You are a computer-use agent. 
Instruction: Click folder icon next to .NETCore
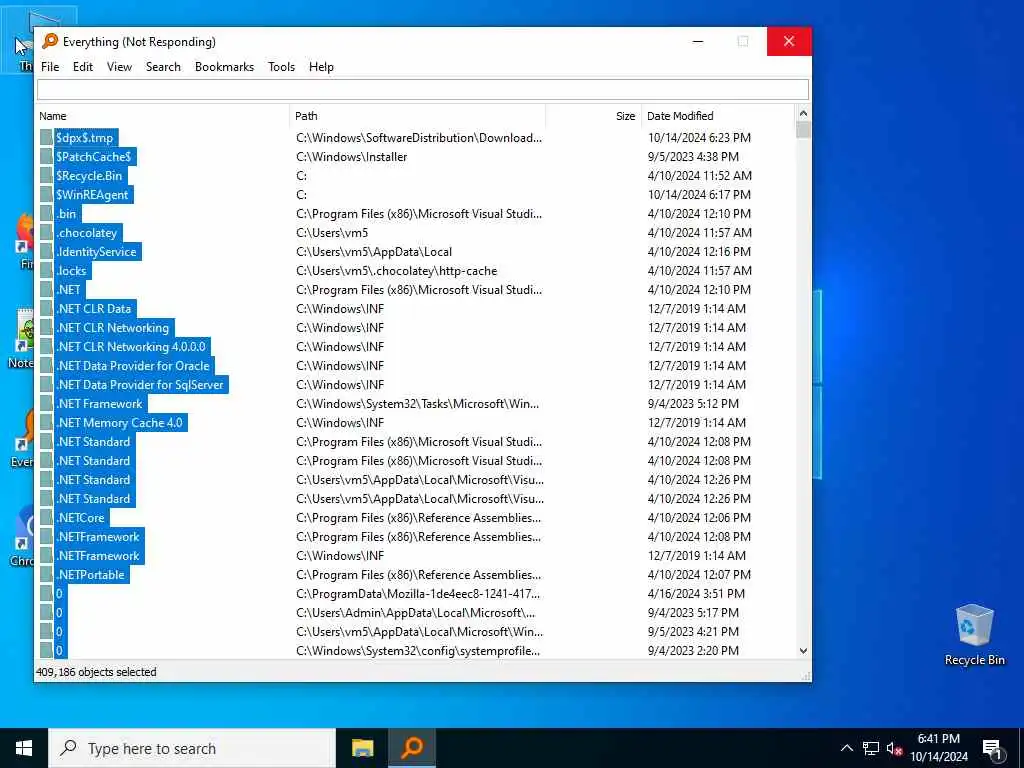click(x=46, y=518)
